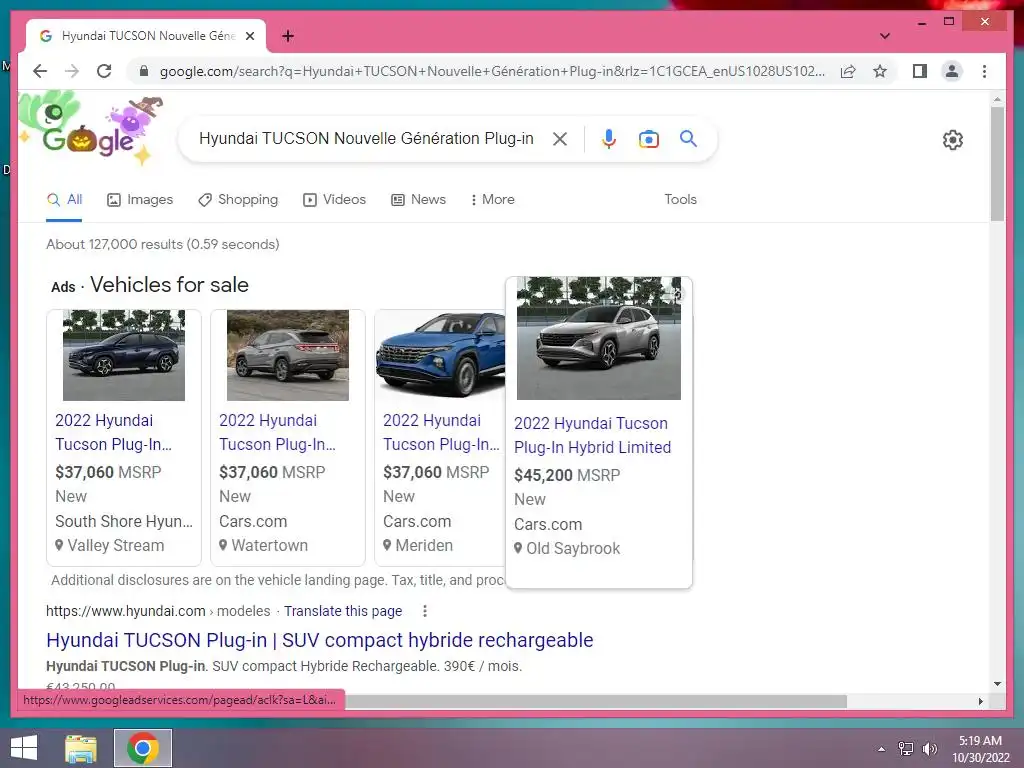Open the gray rear-view Tucson thumbnail

pyautogui.click(x=288, y=355)
